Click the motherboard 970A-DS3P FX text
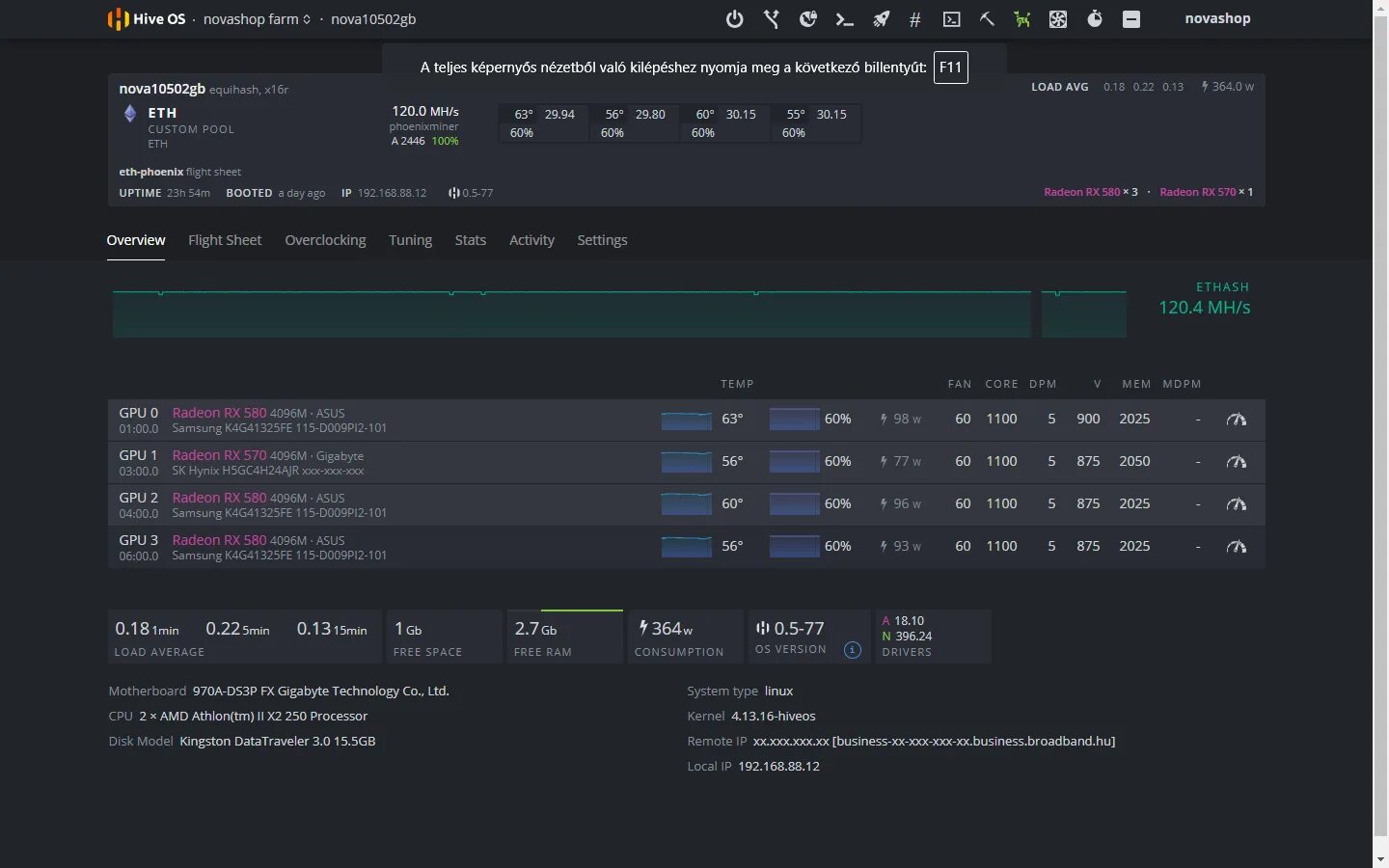The image size is (1389, 868). [321, 691]
